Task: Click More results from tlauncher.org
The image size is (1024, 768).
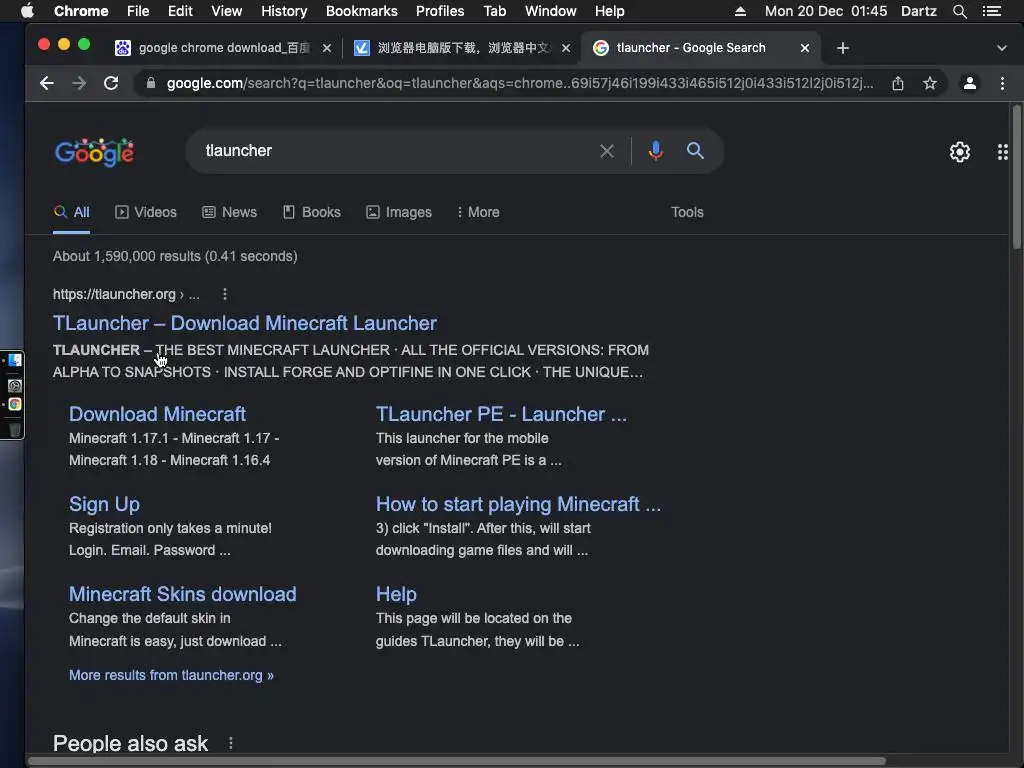Action: click(171, 675)
